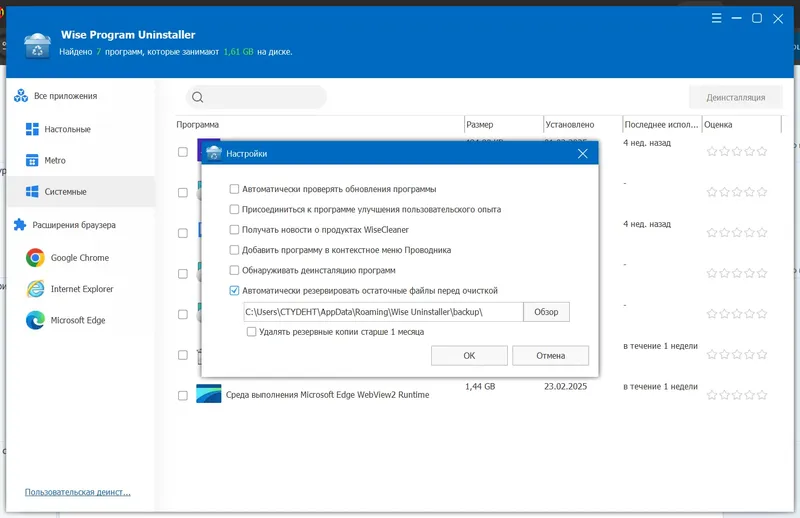800x518 pixels.
Task: Enable Обнаруживать деинсталляцию программ checkbox
Action: (x=234, y=270)
